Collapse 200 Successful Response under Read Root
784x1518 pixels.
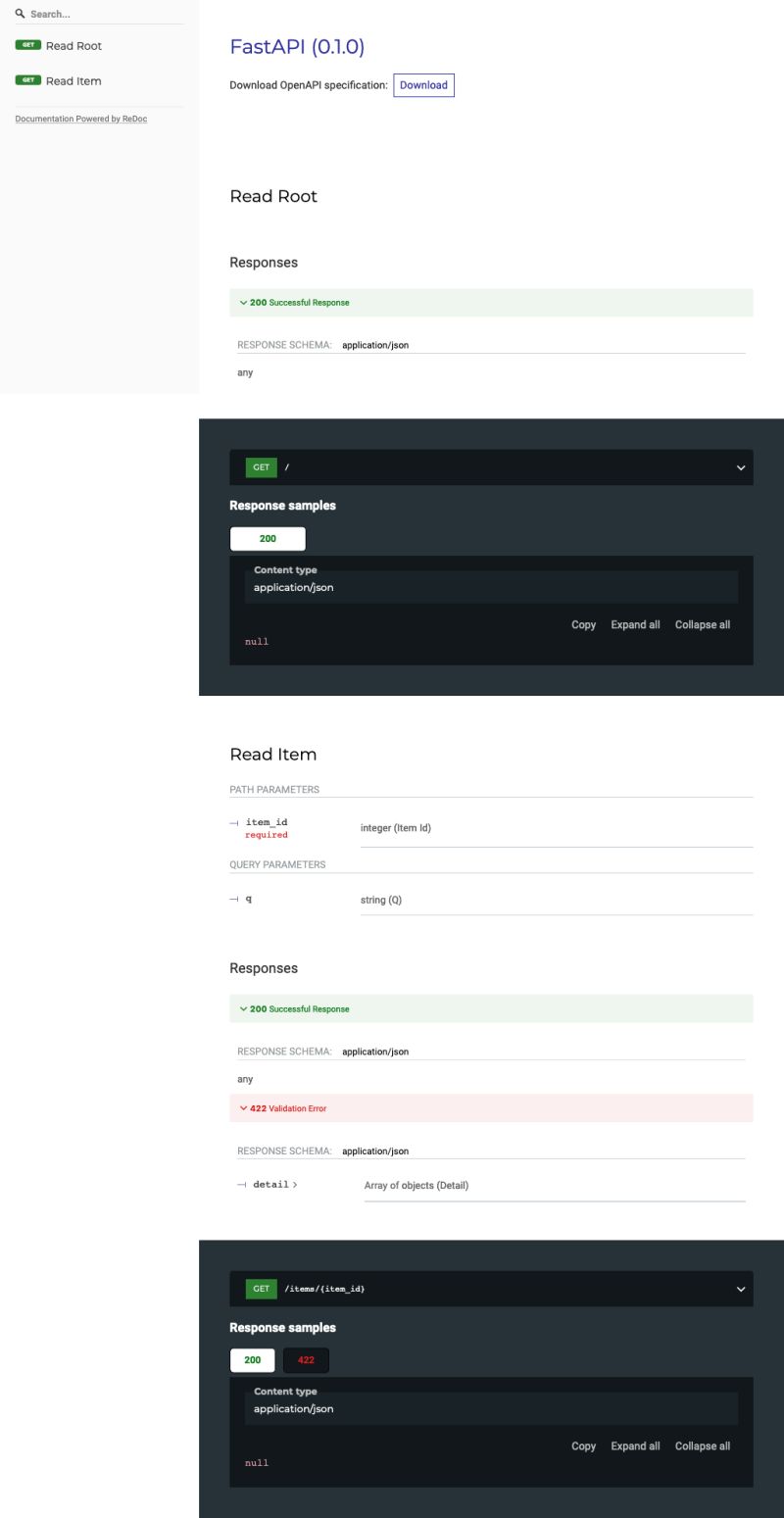(491, 303)
